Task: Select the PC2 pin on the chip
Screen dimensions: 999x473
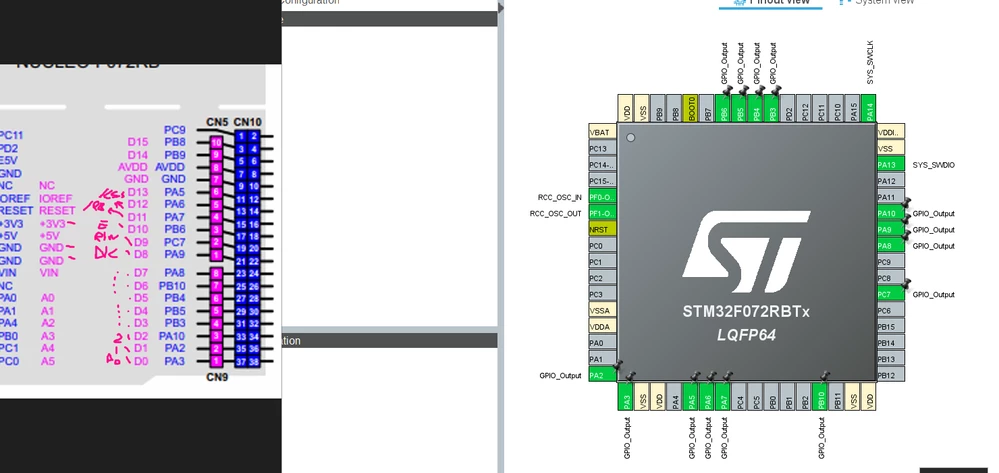Action: coord(603,278)
